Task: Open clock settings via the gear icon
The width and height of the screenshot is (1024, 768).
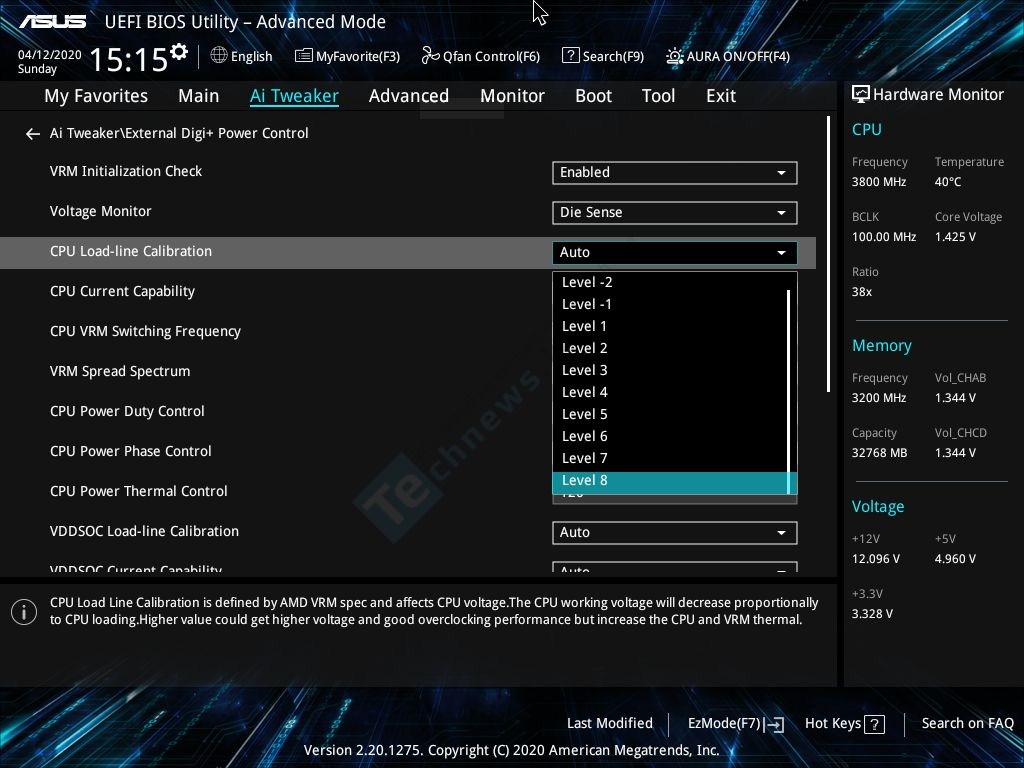Action: 179,52
